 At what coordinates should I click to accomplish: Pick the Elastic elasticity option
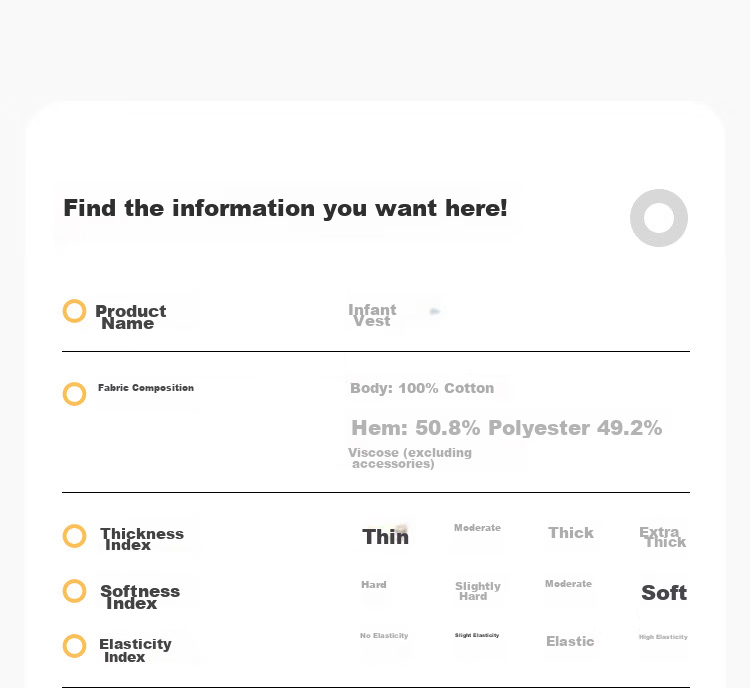(570, 641)
